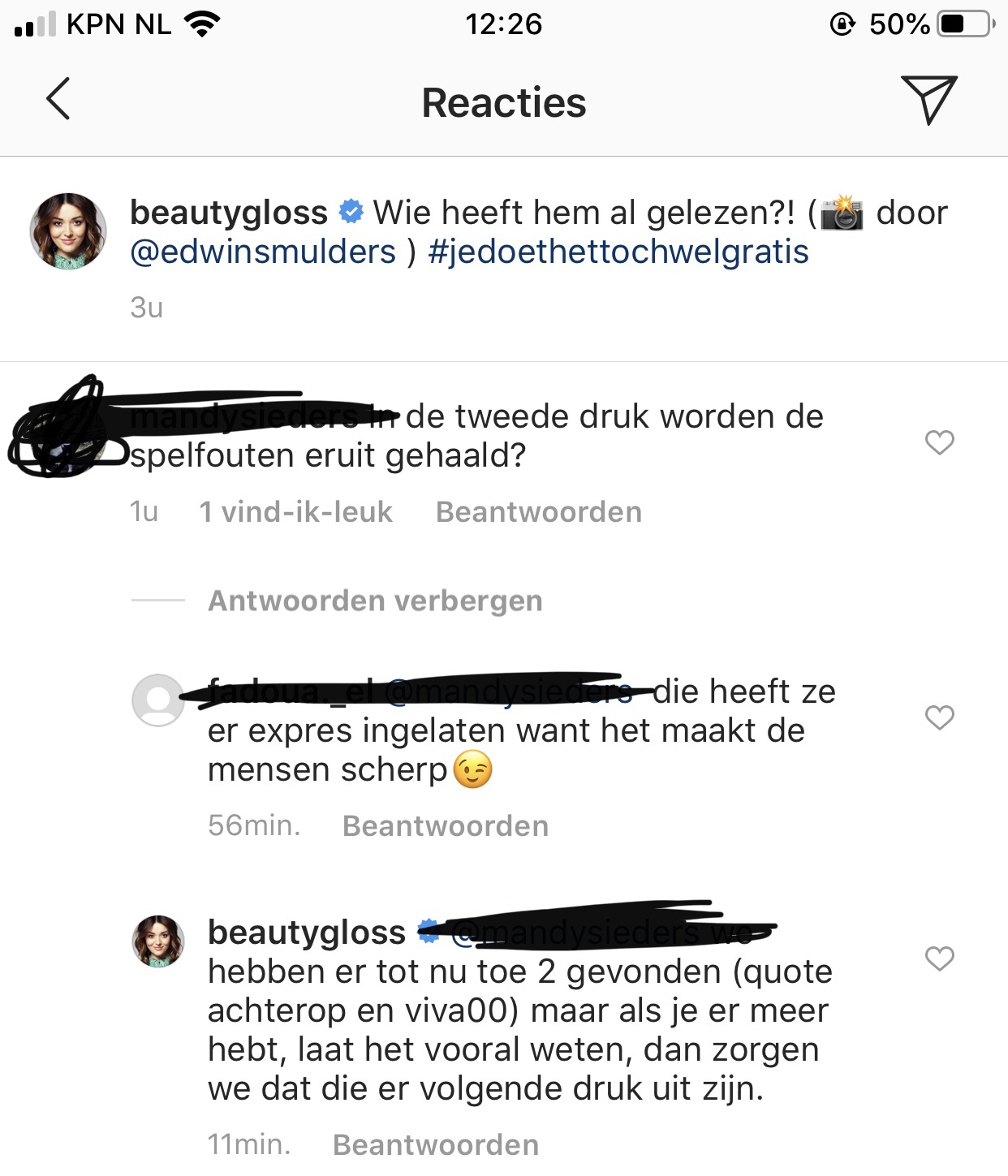Image resolution: width=1008 pixels, height=1176 pixels.
Task: Tap the battery indicator in status bar
Action: 966,24
